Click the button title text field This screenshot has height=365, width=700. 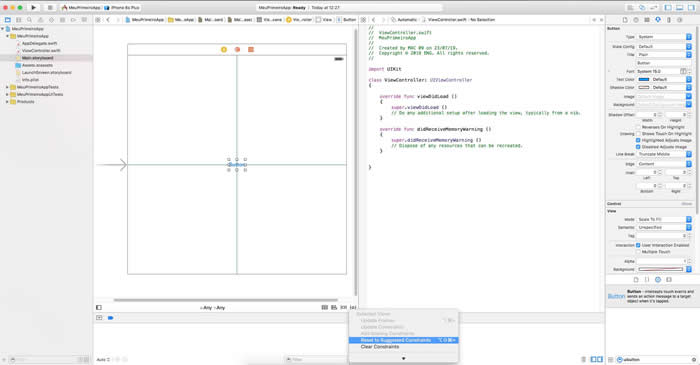pos(664,63)
